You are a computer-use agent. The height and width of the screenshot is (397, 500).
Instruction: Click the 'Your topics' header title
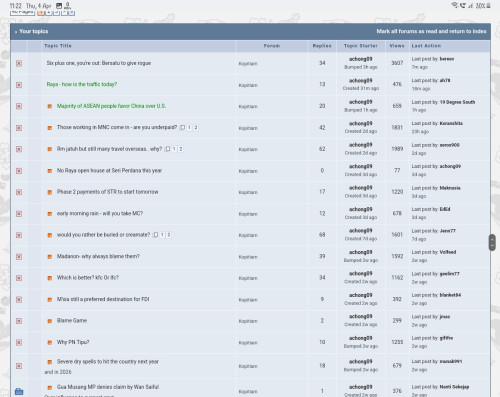point(34,31)
